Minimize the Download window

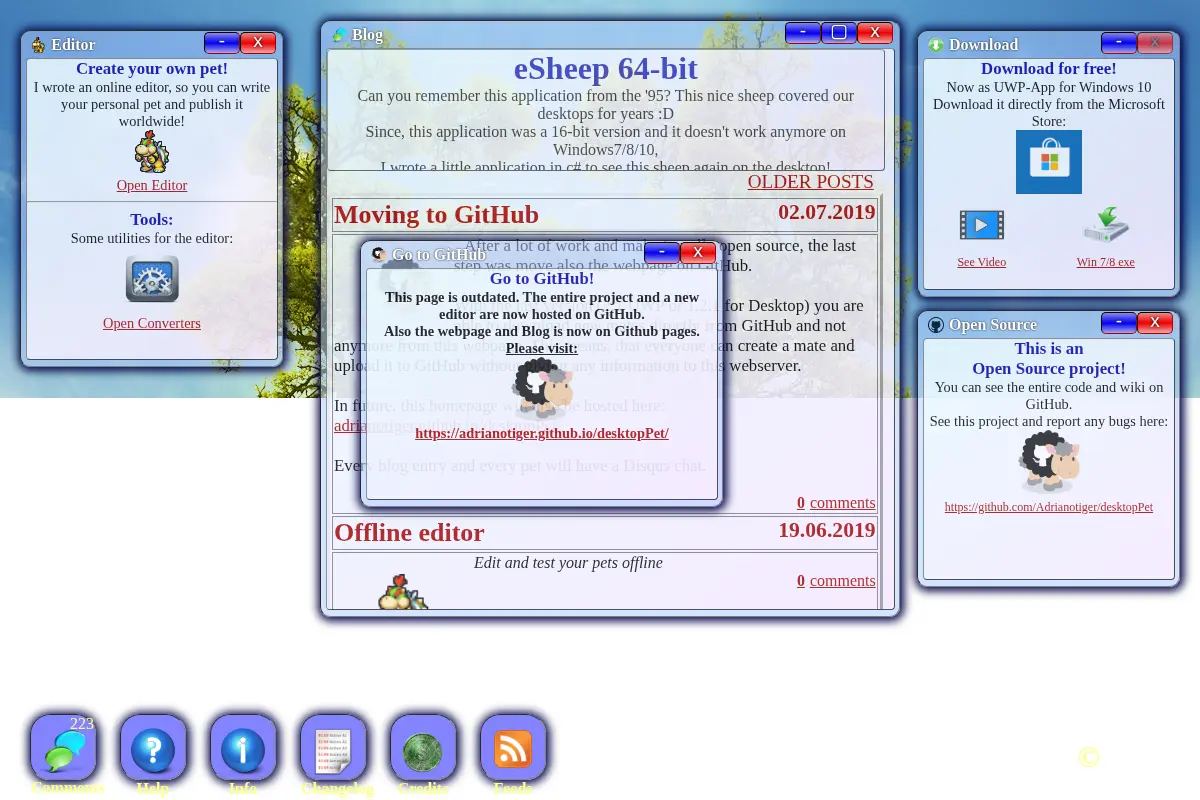1119,42
